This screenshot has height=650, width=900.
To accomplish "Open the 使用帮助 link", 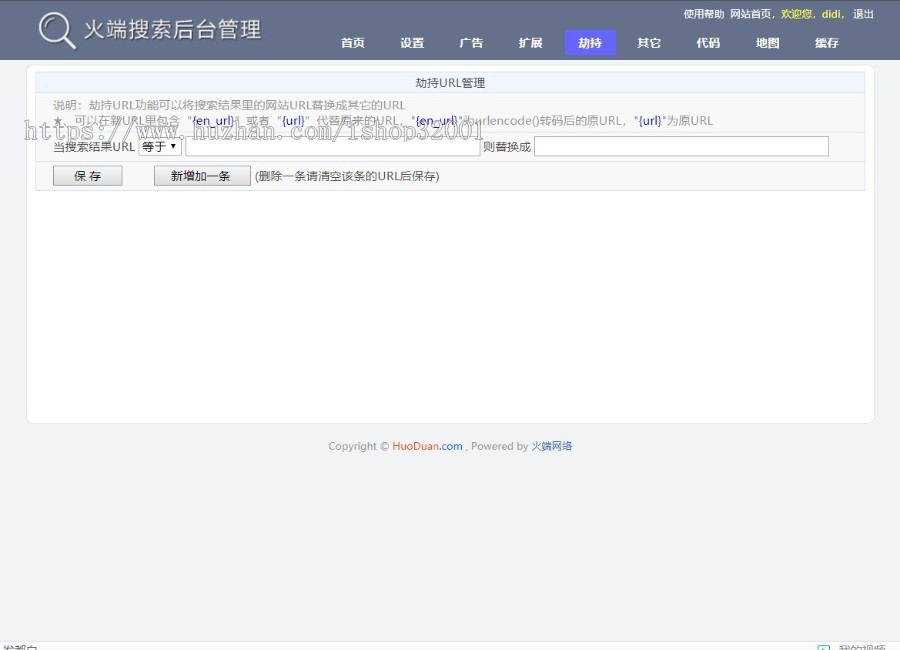I will click(x=704, y=14).
